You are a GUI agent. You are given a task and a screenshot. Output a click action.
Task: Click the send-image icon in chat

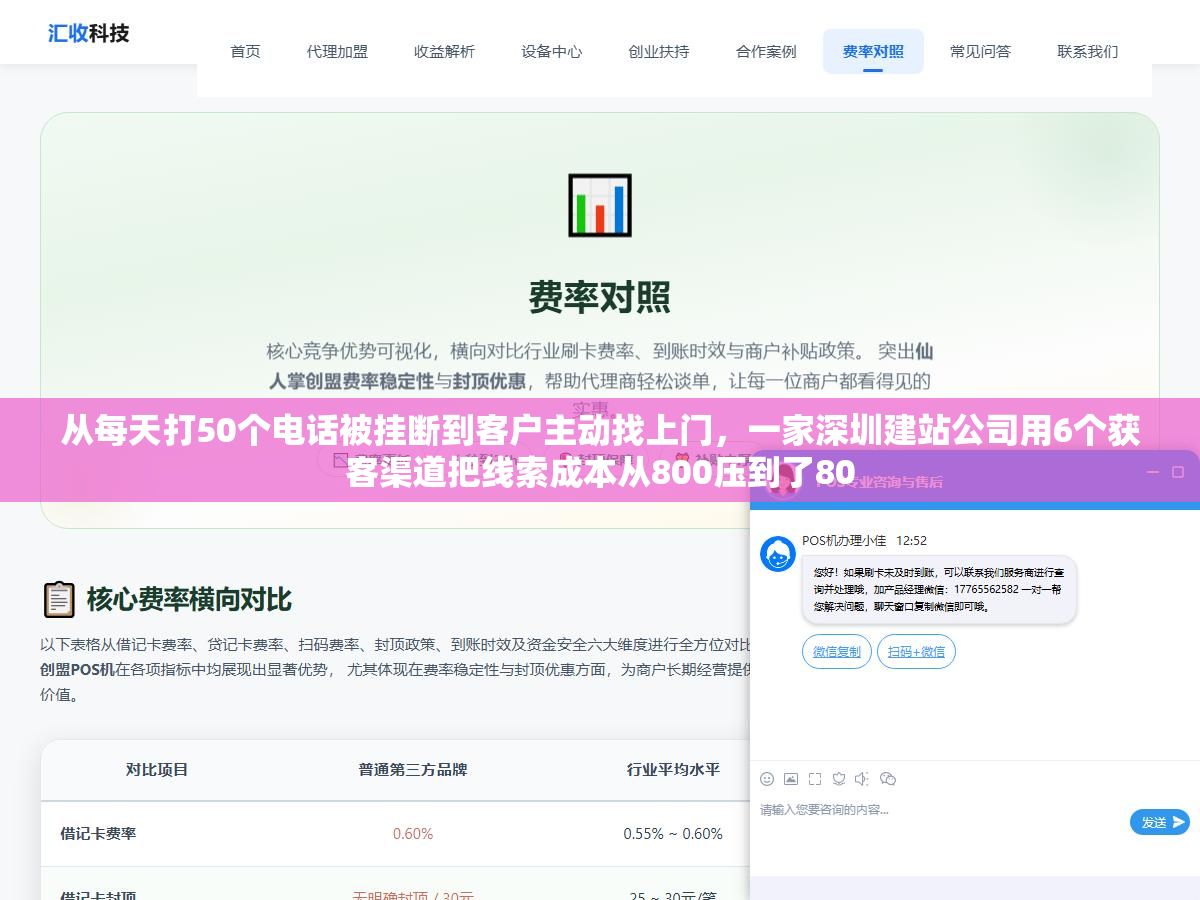pos(791,778)
